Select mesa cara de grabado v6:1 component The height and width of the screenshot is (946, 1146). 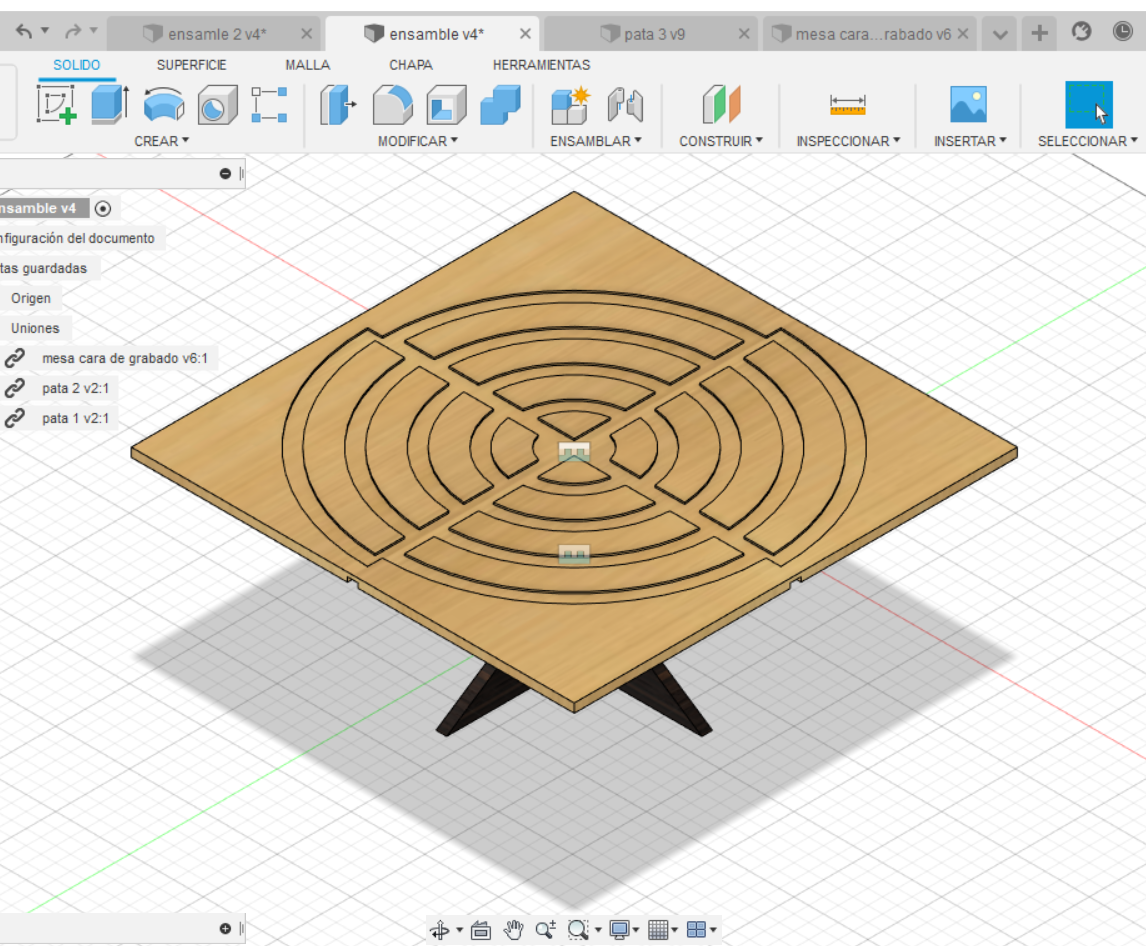125,358
